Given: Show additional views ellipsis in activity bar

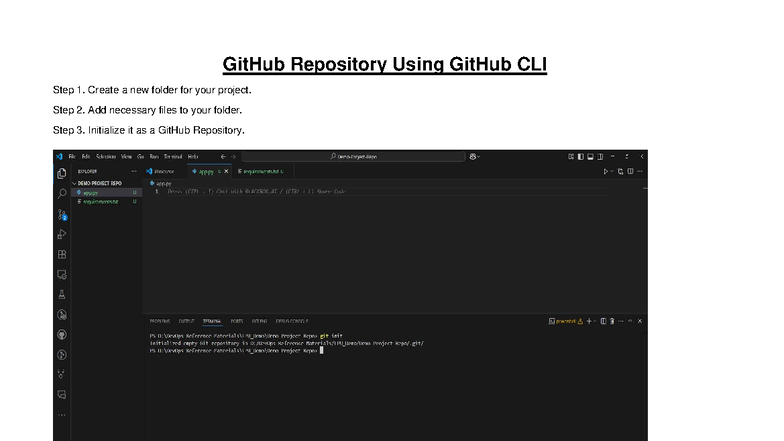Looking at the screenshot, I should 62,414.
